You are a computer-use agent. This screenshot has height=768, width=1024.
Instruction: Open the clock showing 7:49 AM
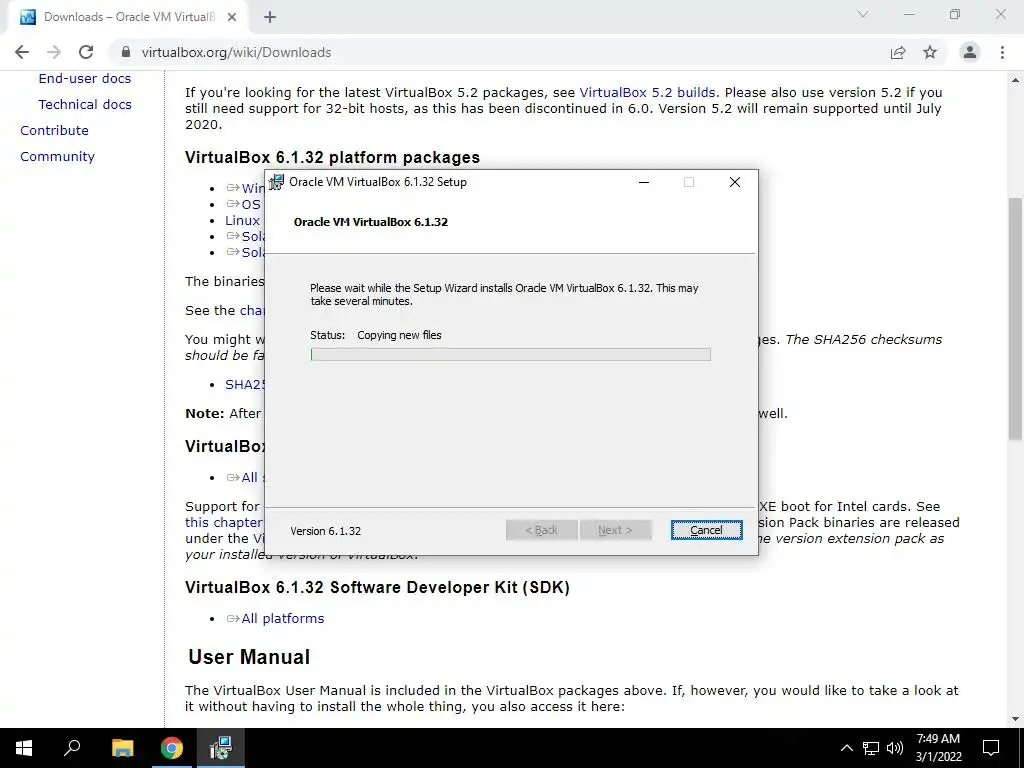pos(938,748)
